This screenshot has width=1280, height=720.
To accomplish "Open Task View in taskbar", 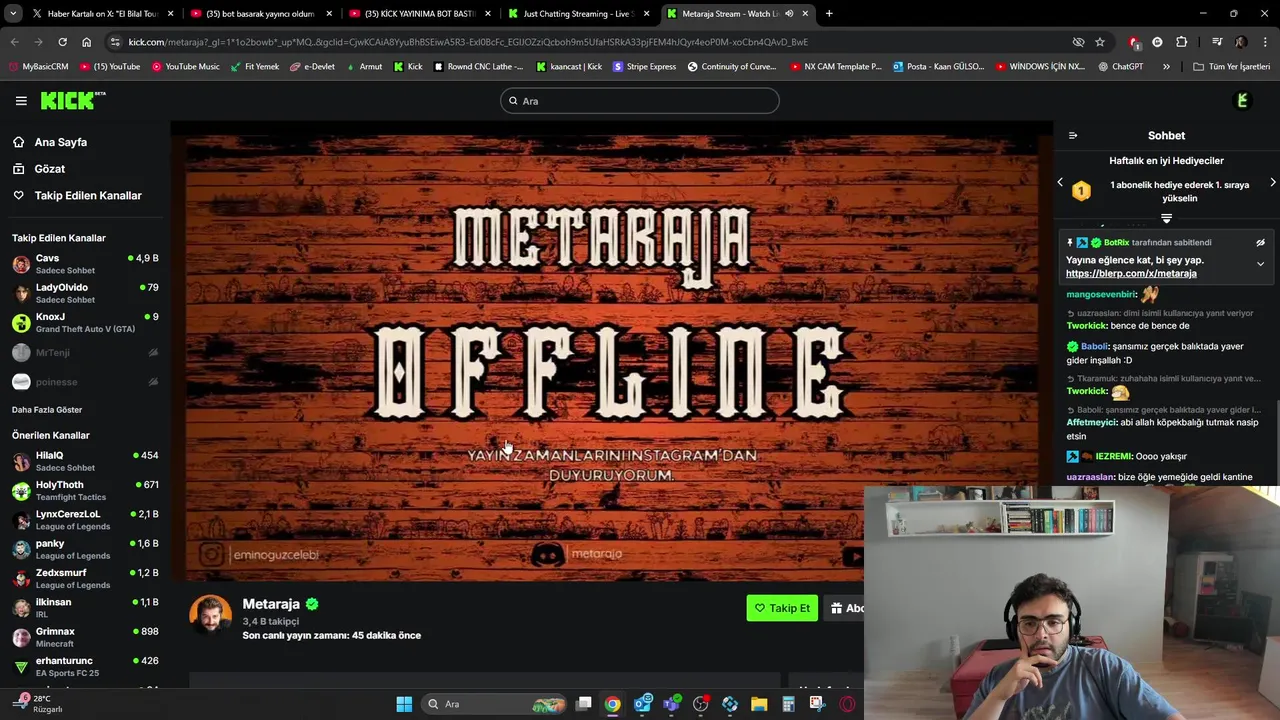I will 584,704.
